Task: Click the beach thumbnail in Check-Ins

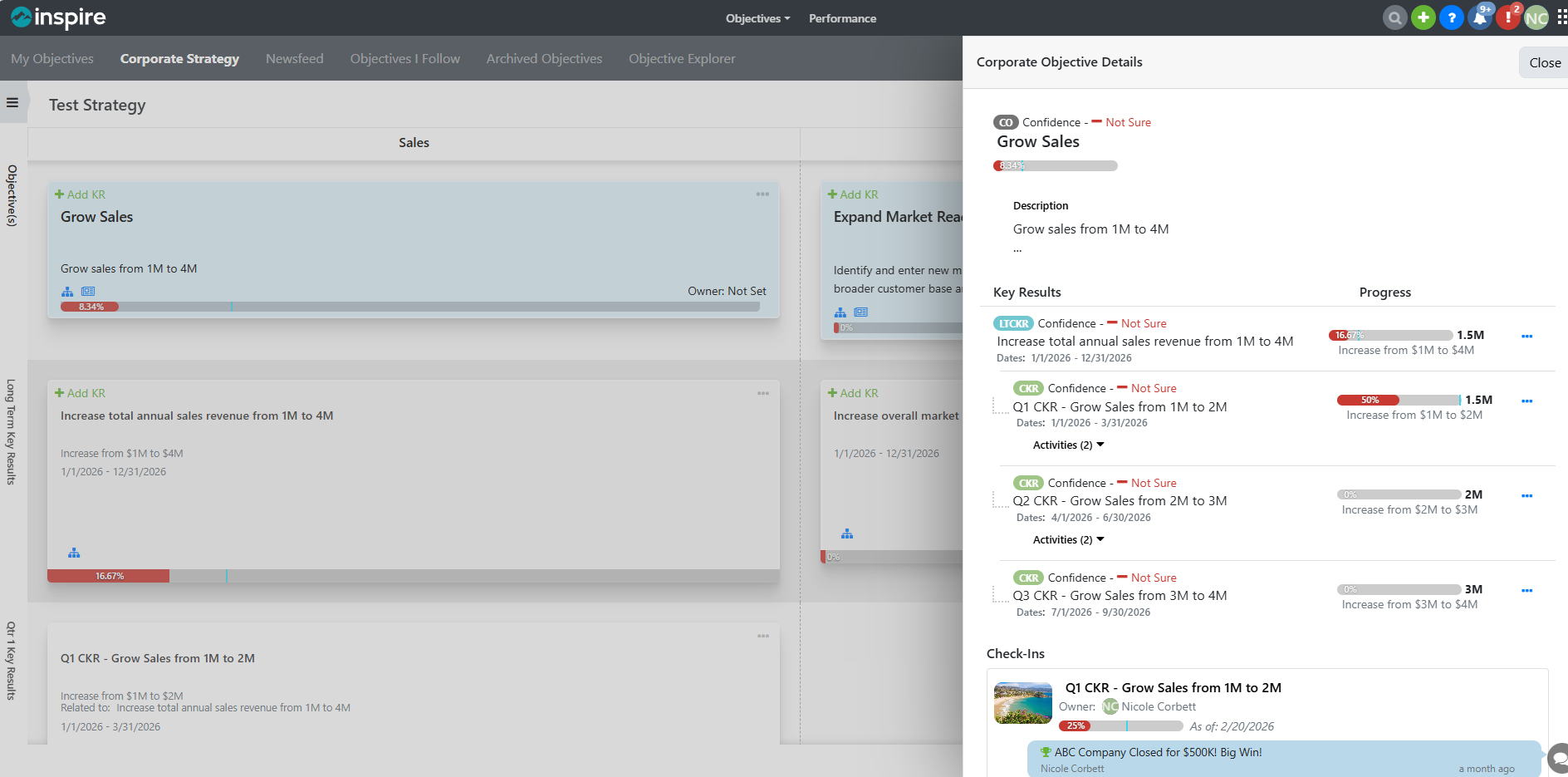Action: point(1022,703)
